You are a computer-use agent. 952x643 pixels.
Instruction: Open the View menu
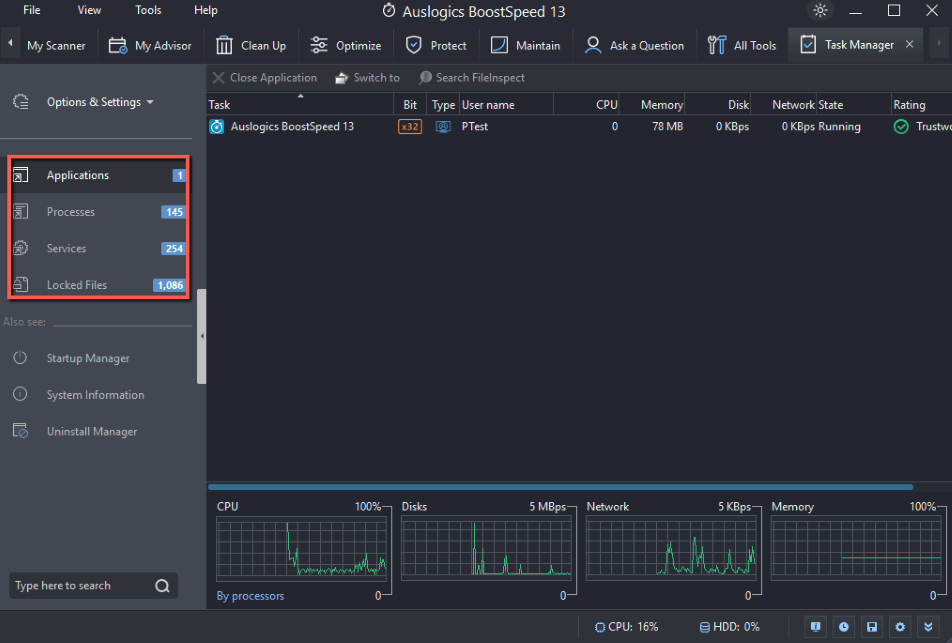(89, 10)
